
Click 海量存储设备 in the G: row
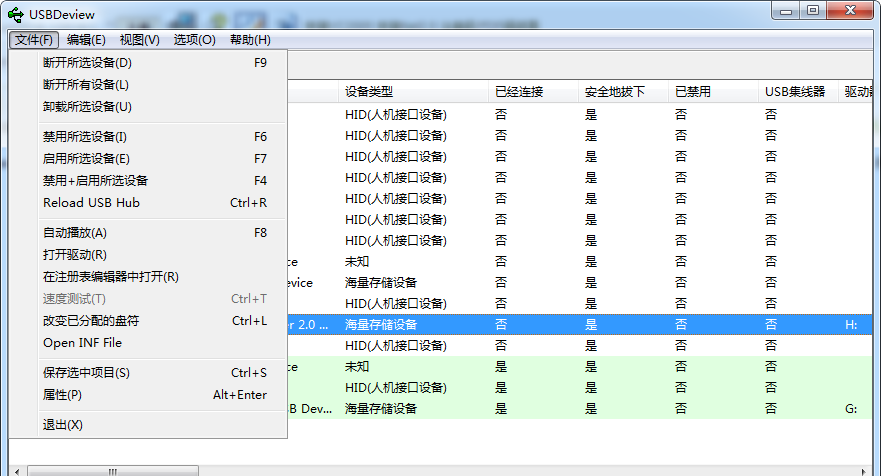point(381,409)
